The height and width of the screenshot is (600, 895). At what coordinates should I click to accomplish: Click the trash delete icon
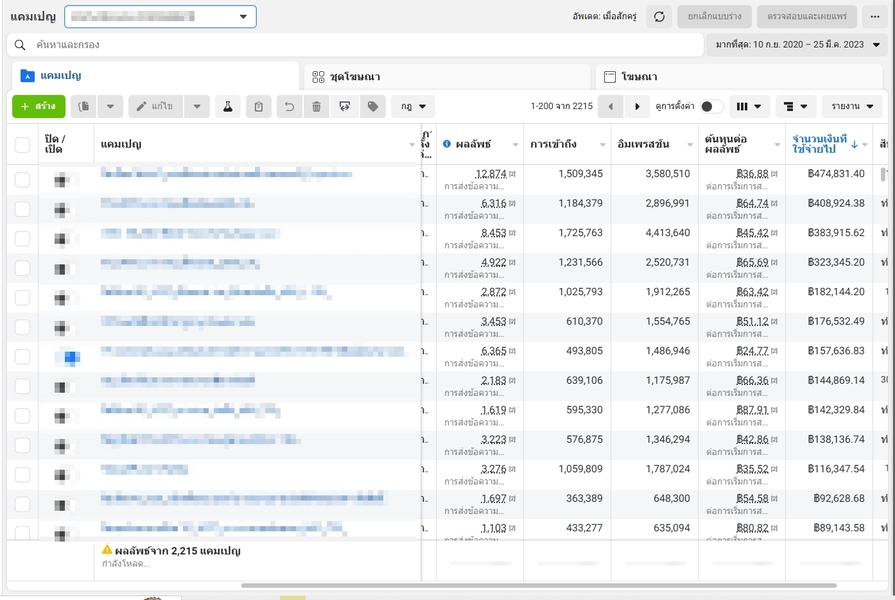[x=317, y=106]
